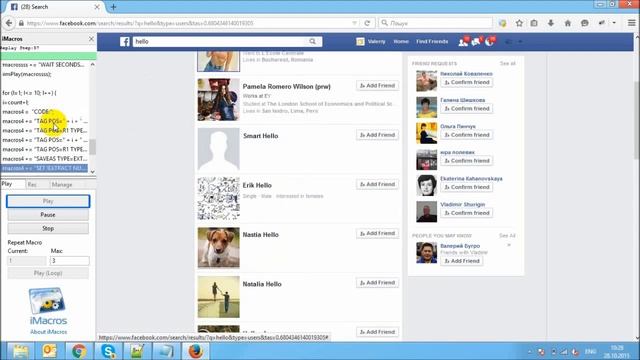640x360 pixels.
Task: Click the Facebook search box containing hello
Action: tap(220, 42)
